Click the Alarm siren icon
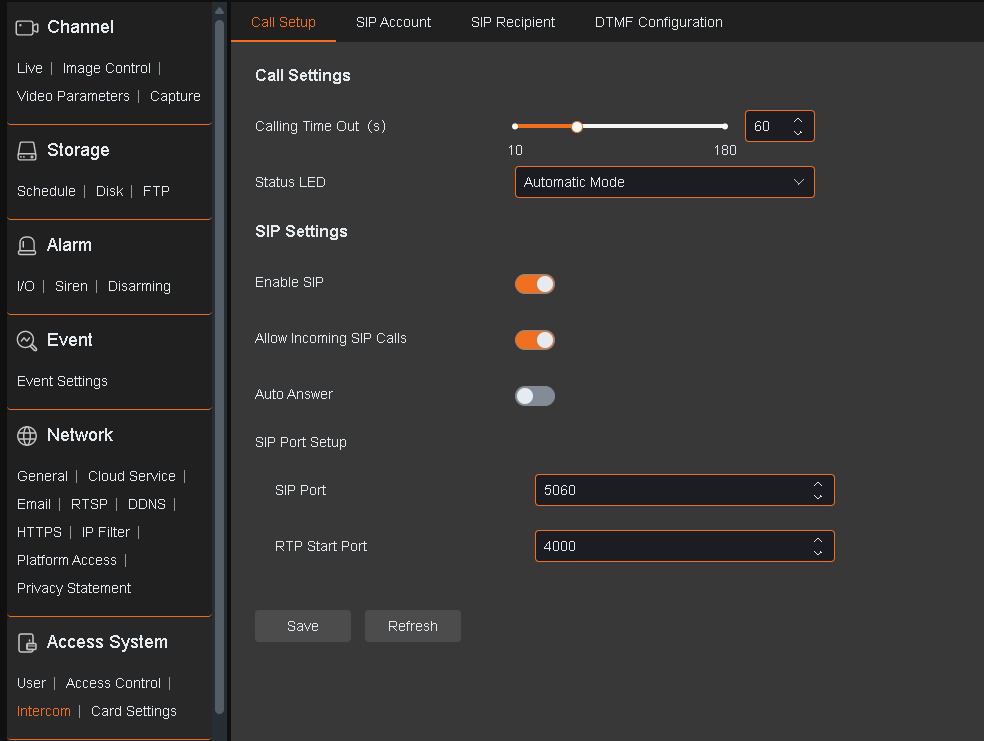This screenshot has width=984, height=741. pyautogui.click(x=27, y=245)
